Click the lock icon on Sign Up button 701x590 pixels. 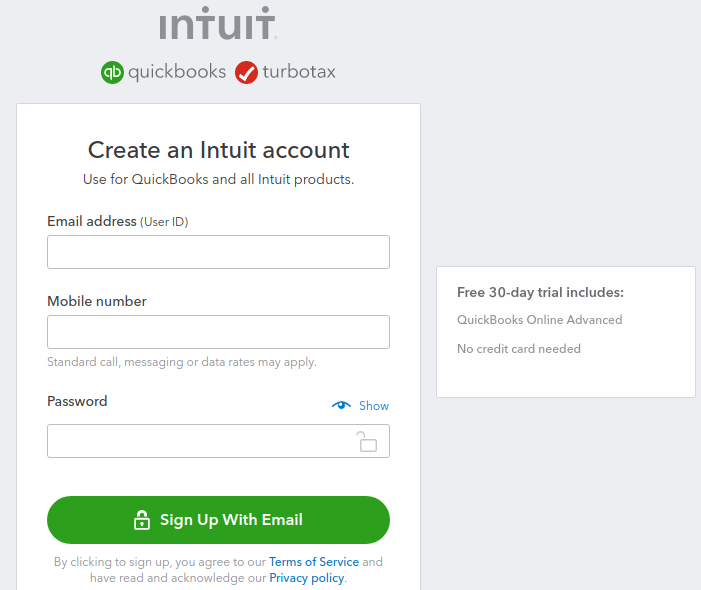tap(142, 520)
